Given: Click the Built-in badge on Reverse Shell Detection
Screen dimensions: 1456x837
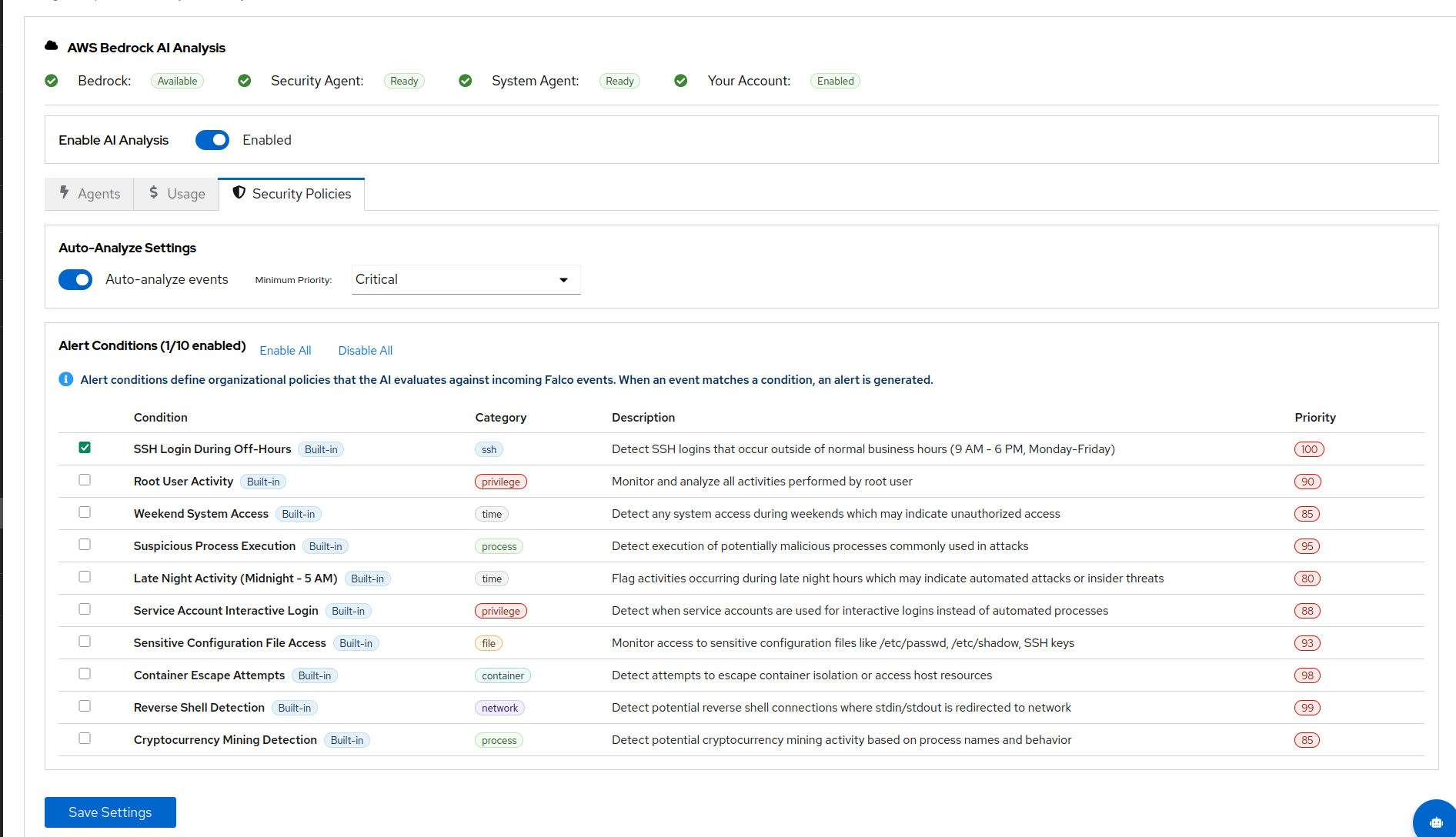Looking at the screenshot, I should coord(295,708).
